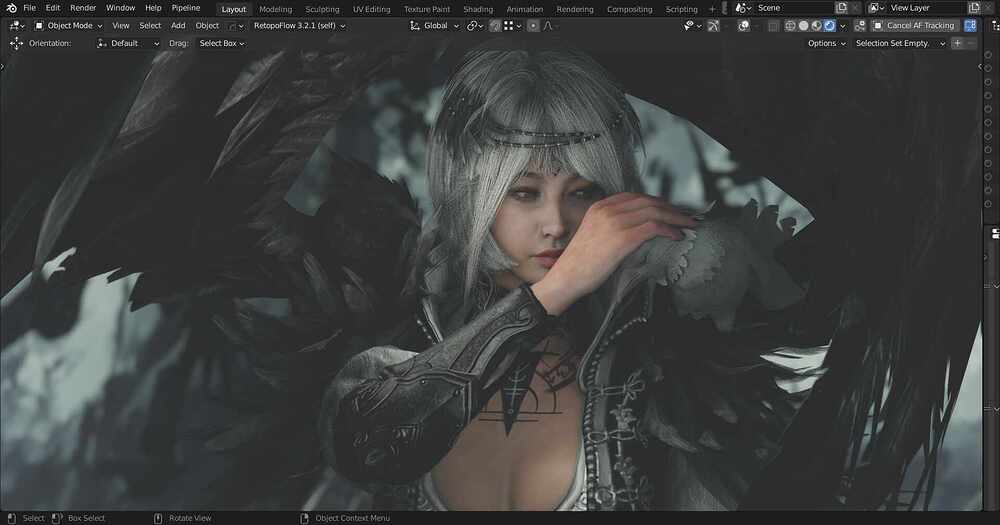Switch to the Shading workspace tab
Image resolution: width=1000 pixels, height=525 pixels.
[x=478, y=10]
